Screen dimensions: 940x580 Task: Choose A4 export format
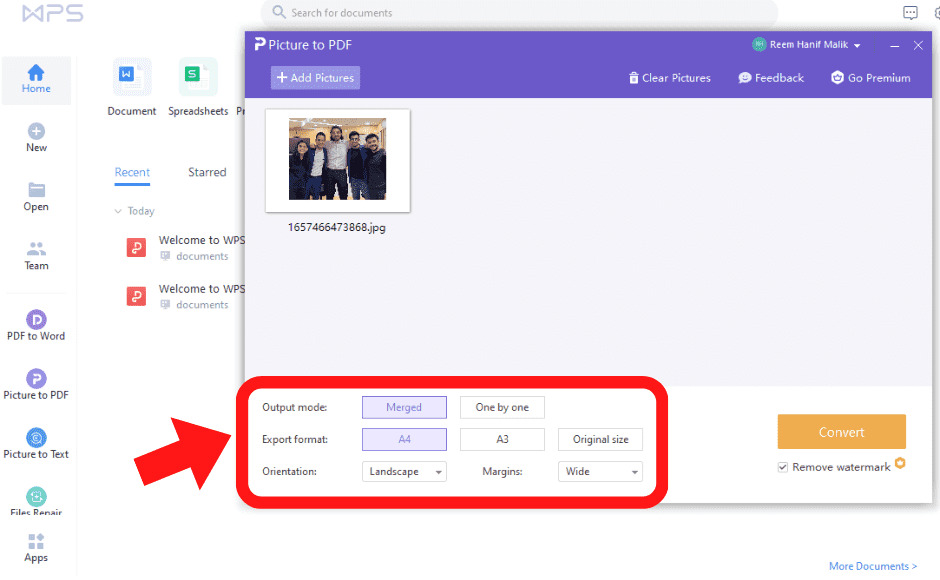tap(404, 439)
